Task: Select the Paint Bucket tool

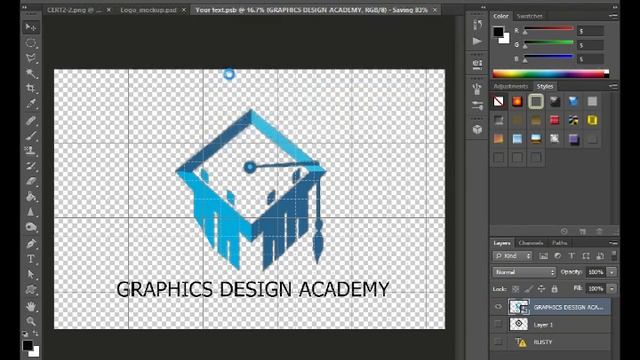Action: 31,197
